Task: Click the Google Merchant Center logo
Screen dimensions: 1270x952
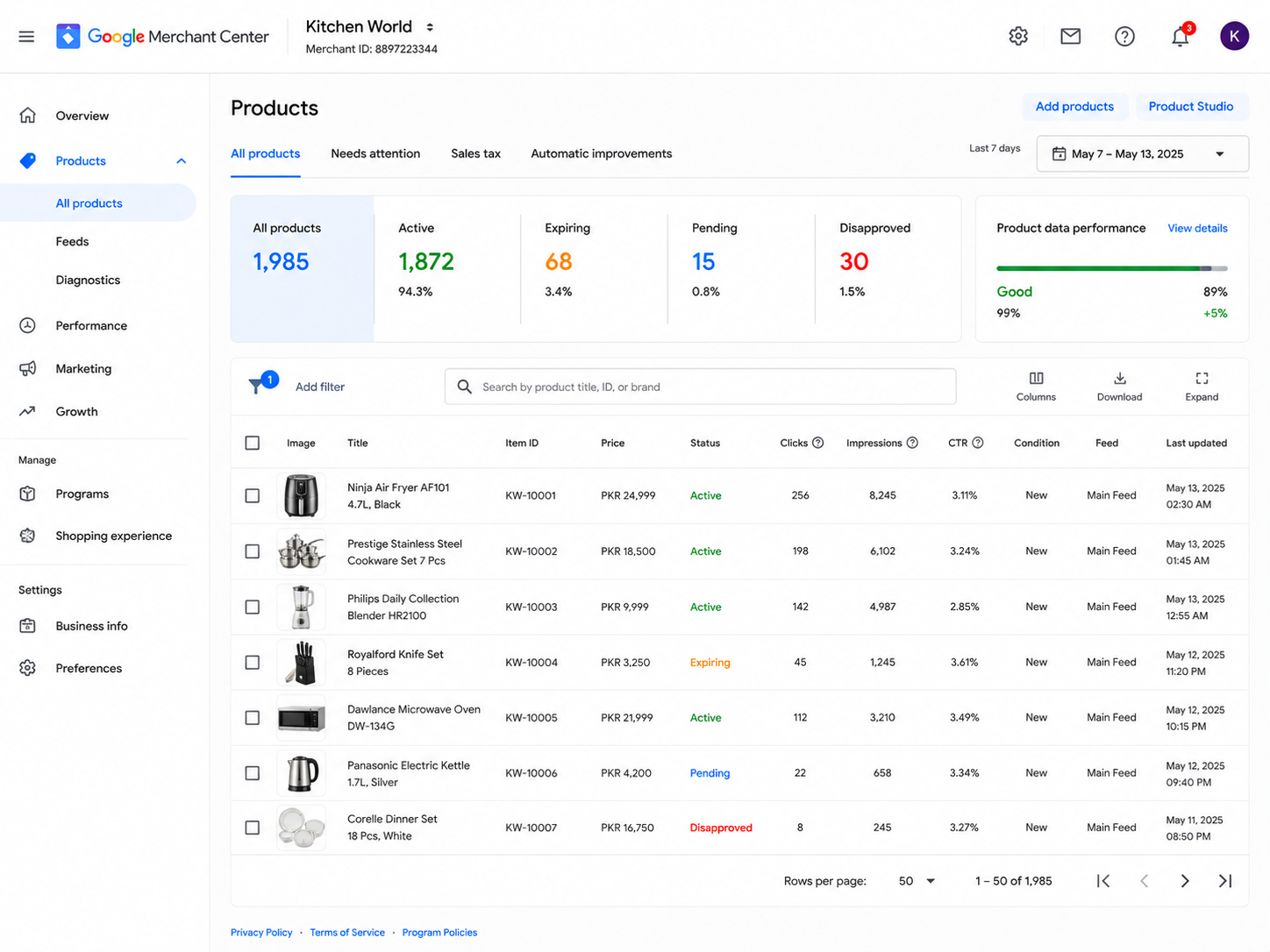Action: click(162, 36)
